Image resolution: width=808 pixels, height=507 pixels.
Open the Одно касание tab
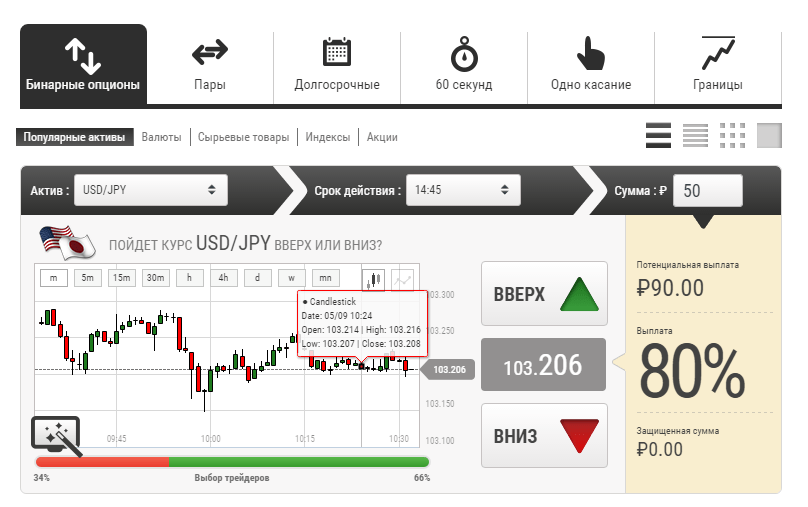point(591,65)
